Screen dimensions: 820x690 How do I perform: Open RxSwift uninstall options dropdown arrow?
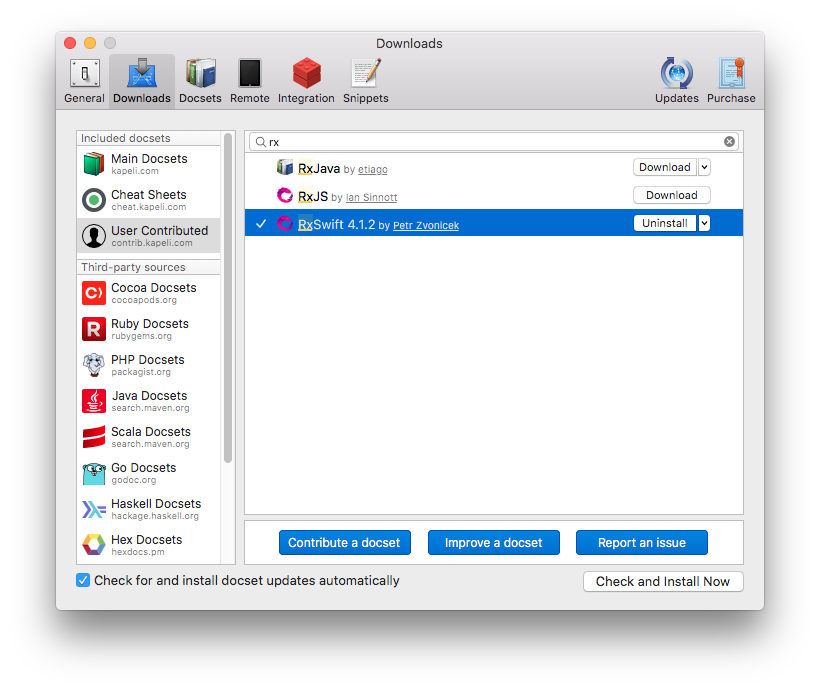click(x=704, y=223)
